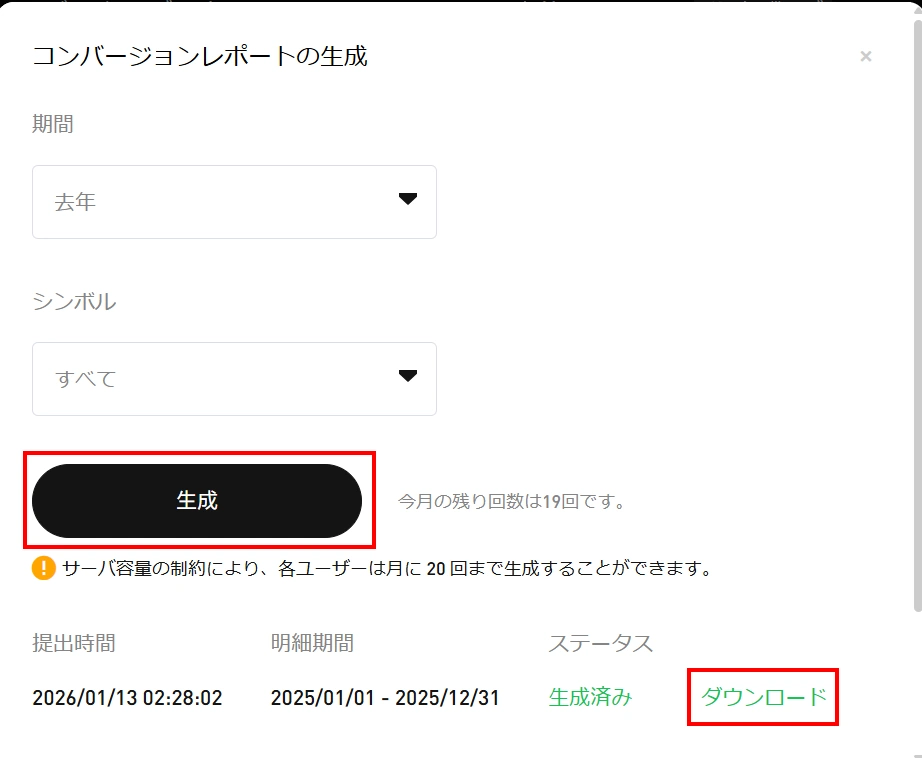
Task: Click the 期間 field label
Action: 53,124
